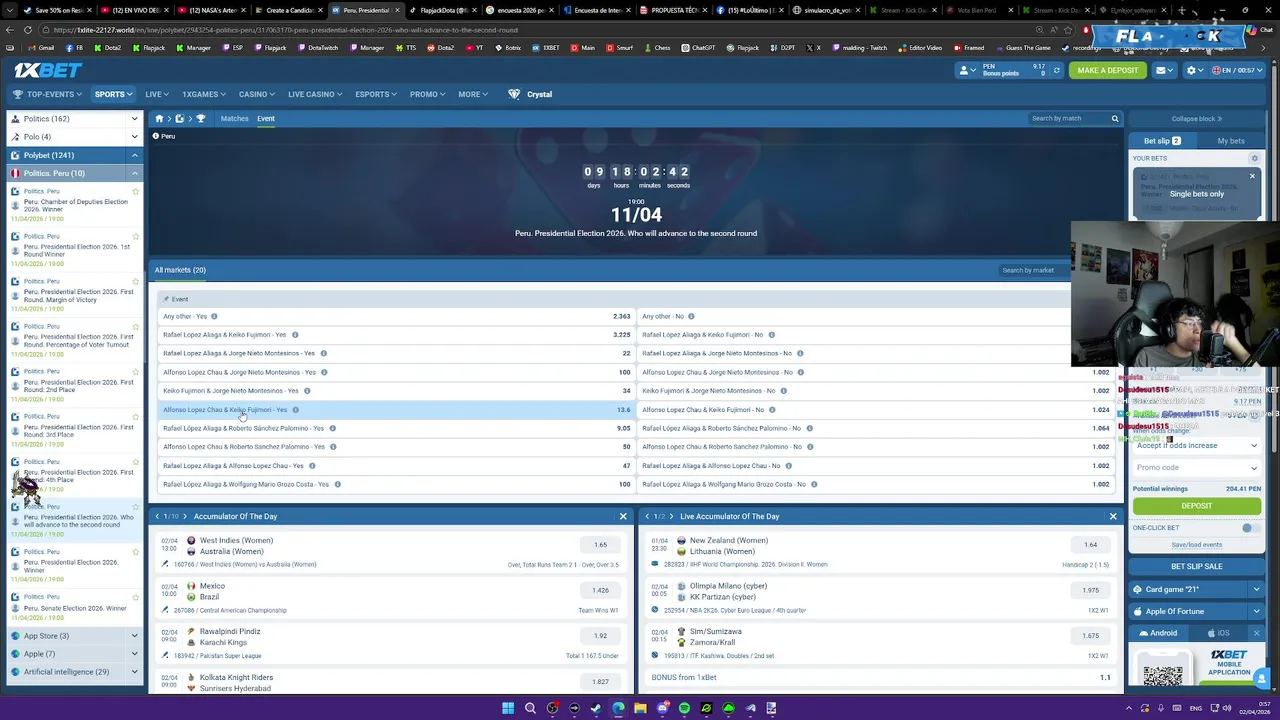The width and height of the screenshot is (1280, 720).
Task: Favorite Senate Election 2026 Winner event
Action: 136,597
